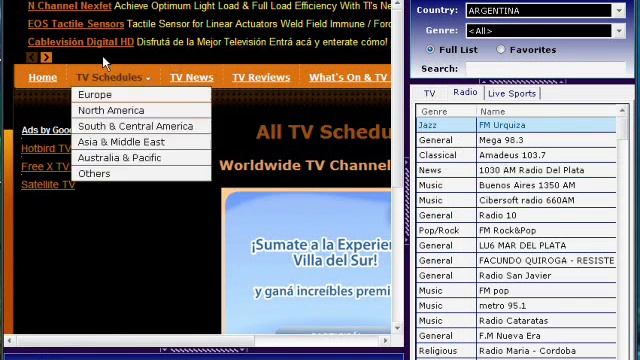Select the Favorites radio button
Screen dimensions: 640x360
(500, 49)
